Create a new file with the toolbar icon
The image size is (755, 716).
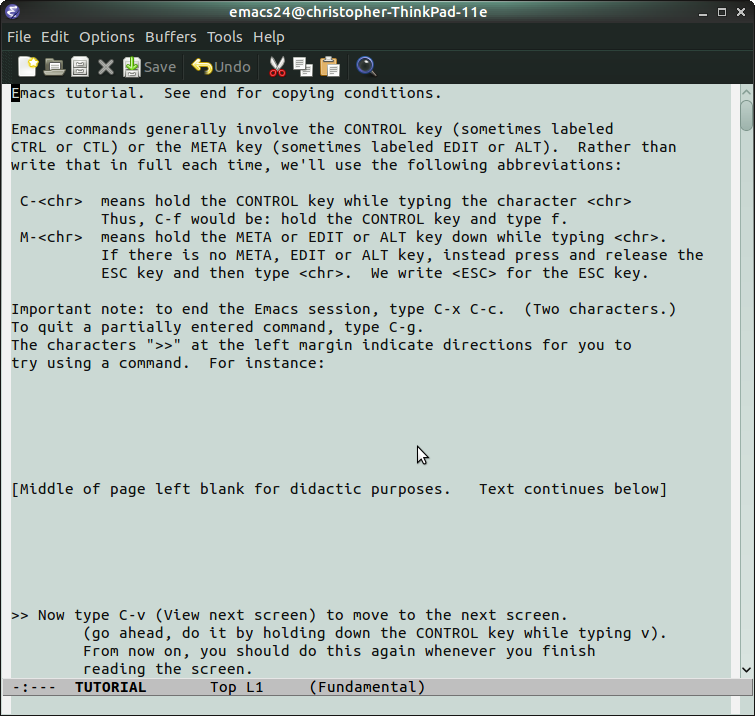click(x=28, y=66)
